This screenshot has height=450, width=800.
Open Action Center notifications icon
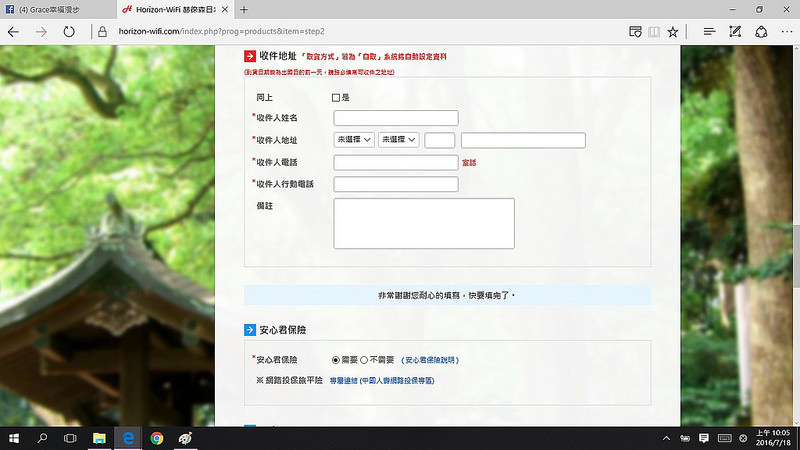pos(704,438)
